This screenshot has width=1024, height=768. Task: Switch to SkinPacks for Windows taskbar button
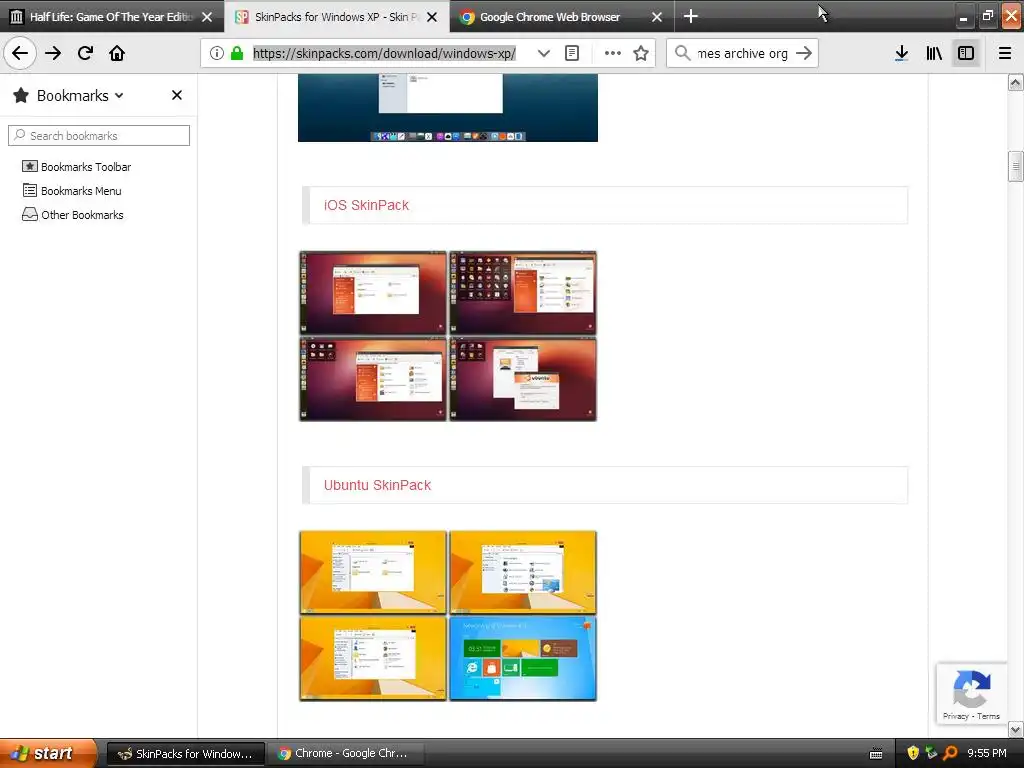(186, 754)
